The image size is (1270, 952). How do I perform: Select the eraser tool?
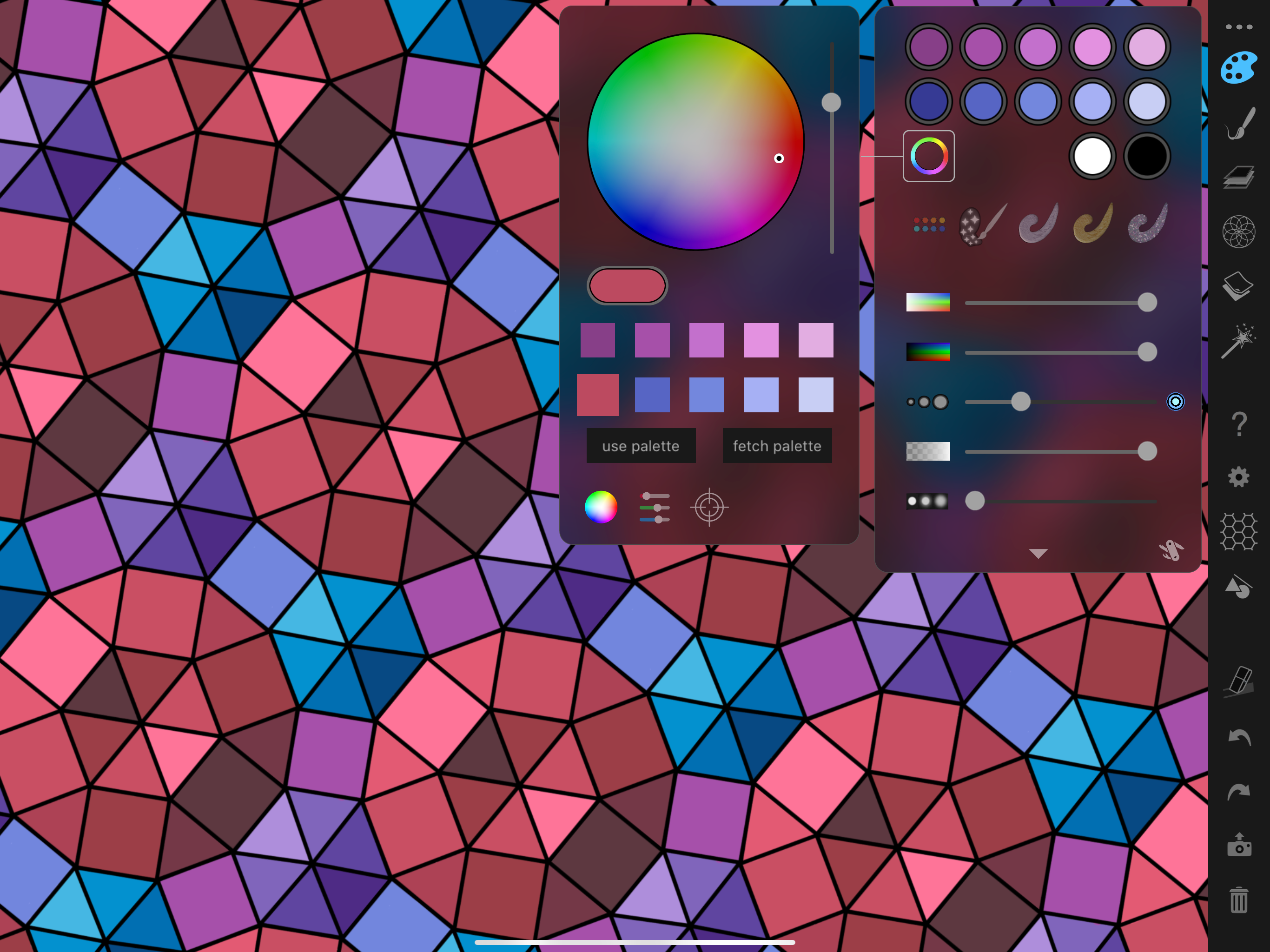pos(1238,681)
